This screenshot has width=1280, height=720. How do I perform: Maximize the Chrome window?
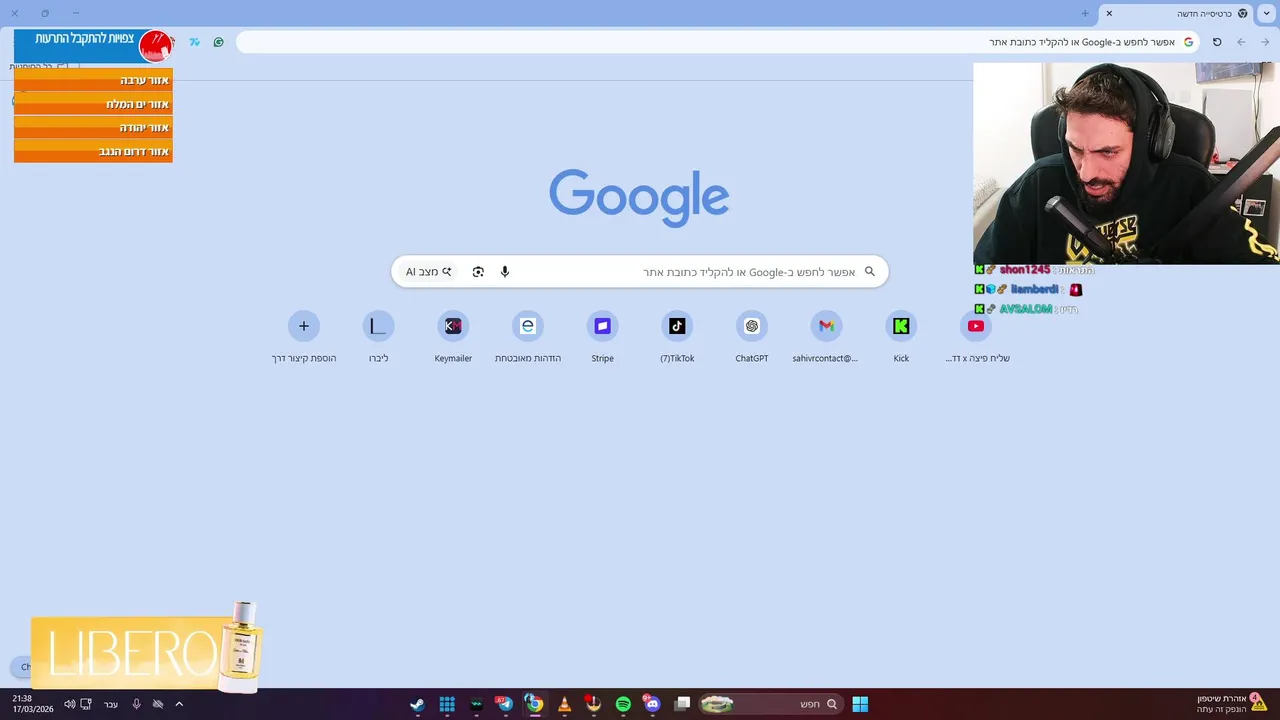(45, 14)
